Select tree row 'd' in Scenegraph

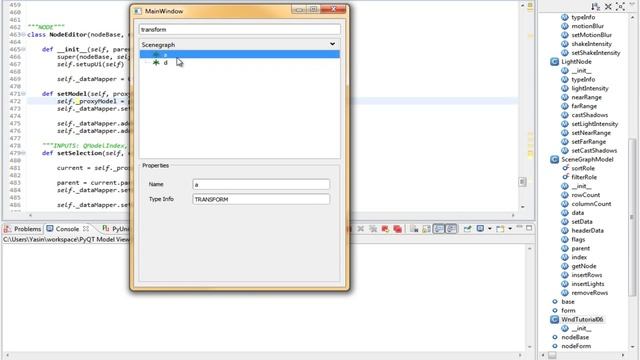(x=240, y=62)
